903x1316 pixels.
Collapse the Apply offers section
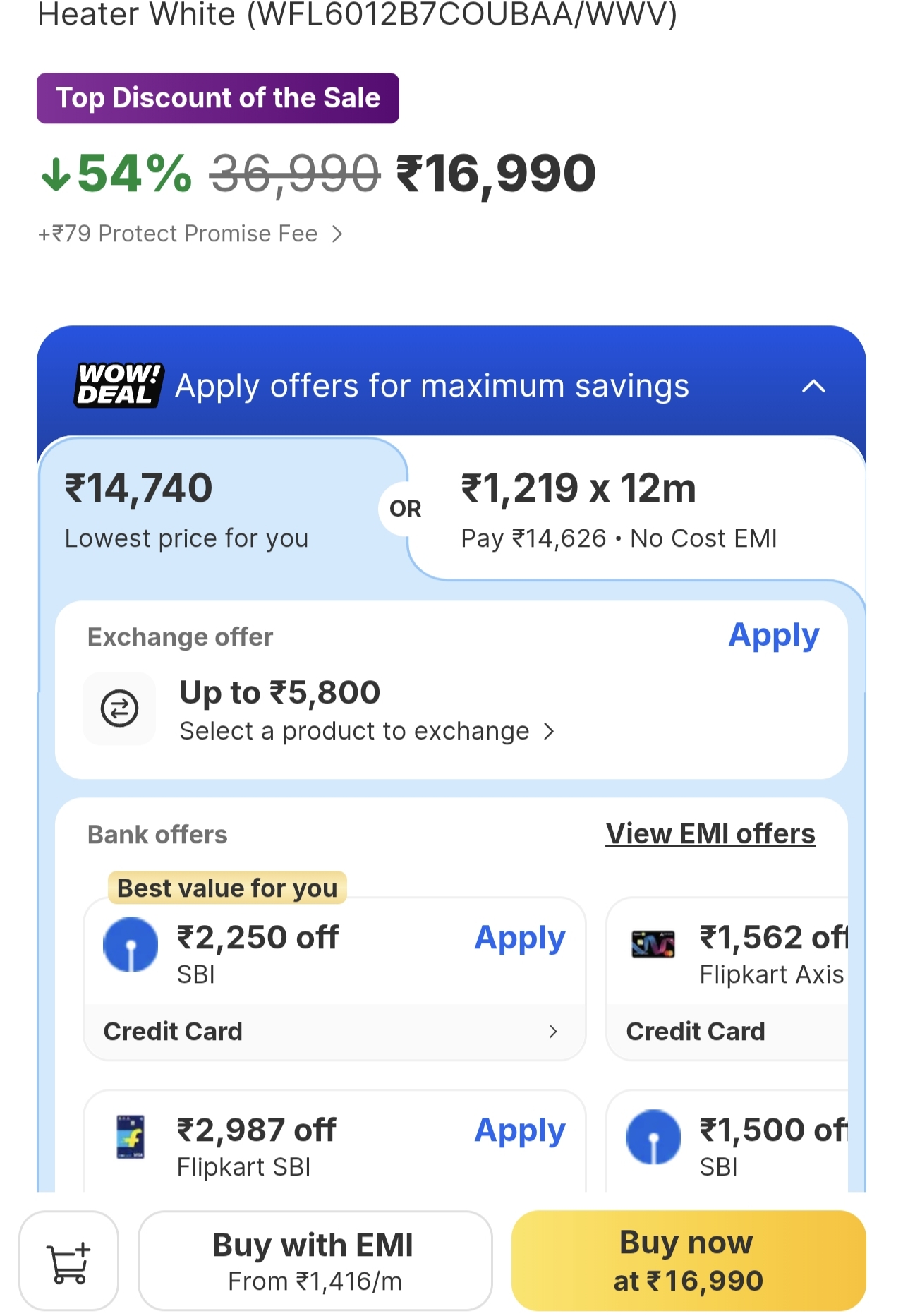(813, 386)
